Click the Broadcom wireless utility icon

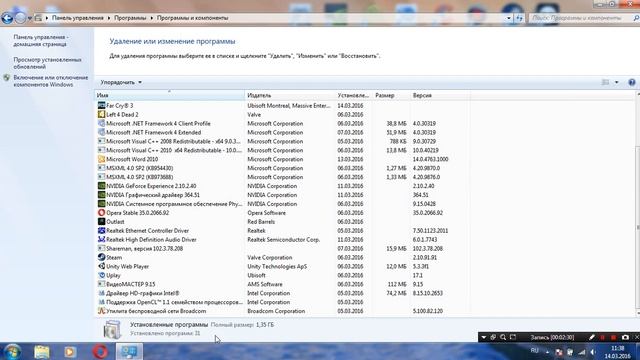pyautogui.click(x=101, y=311)
